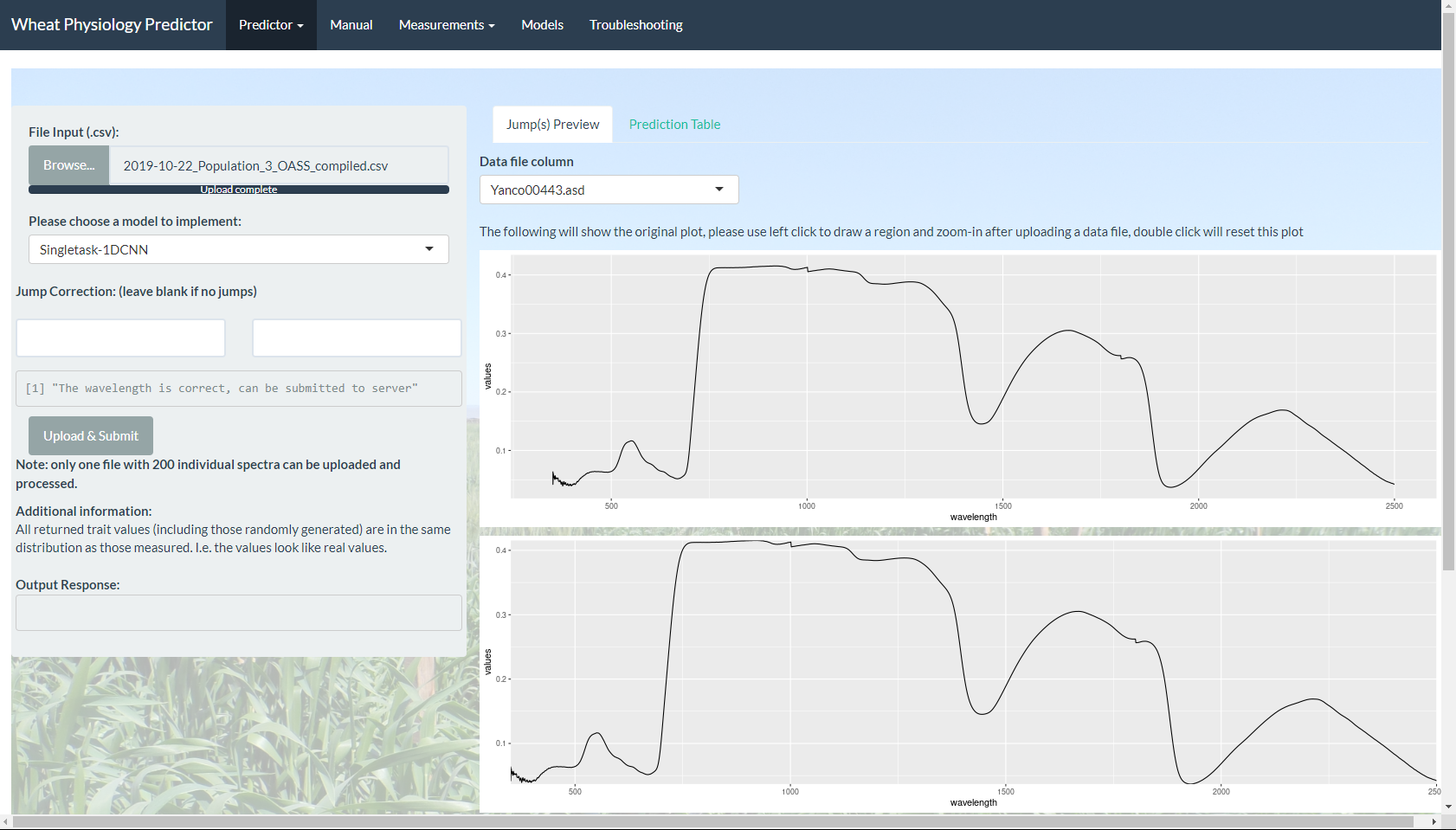
Task: Click the vertical scrollbar down arrow
Action: tap(1448, 807)
